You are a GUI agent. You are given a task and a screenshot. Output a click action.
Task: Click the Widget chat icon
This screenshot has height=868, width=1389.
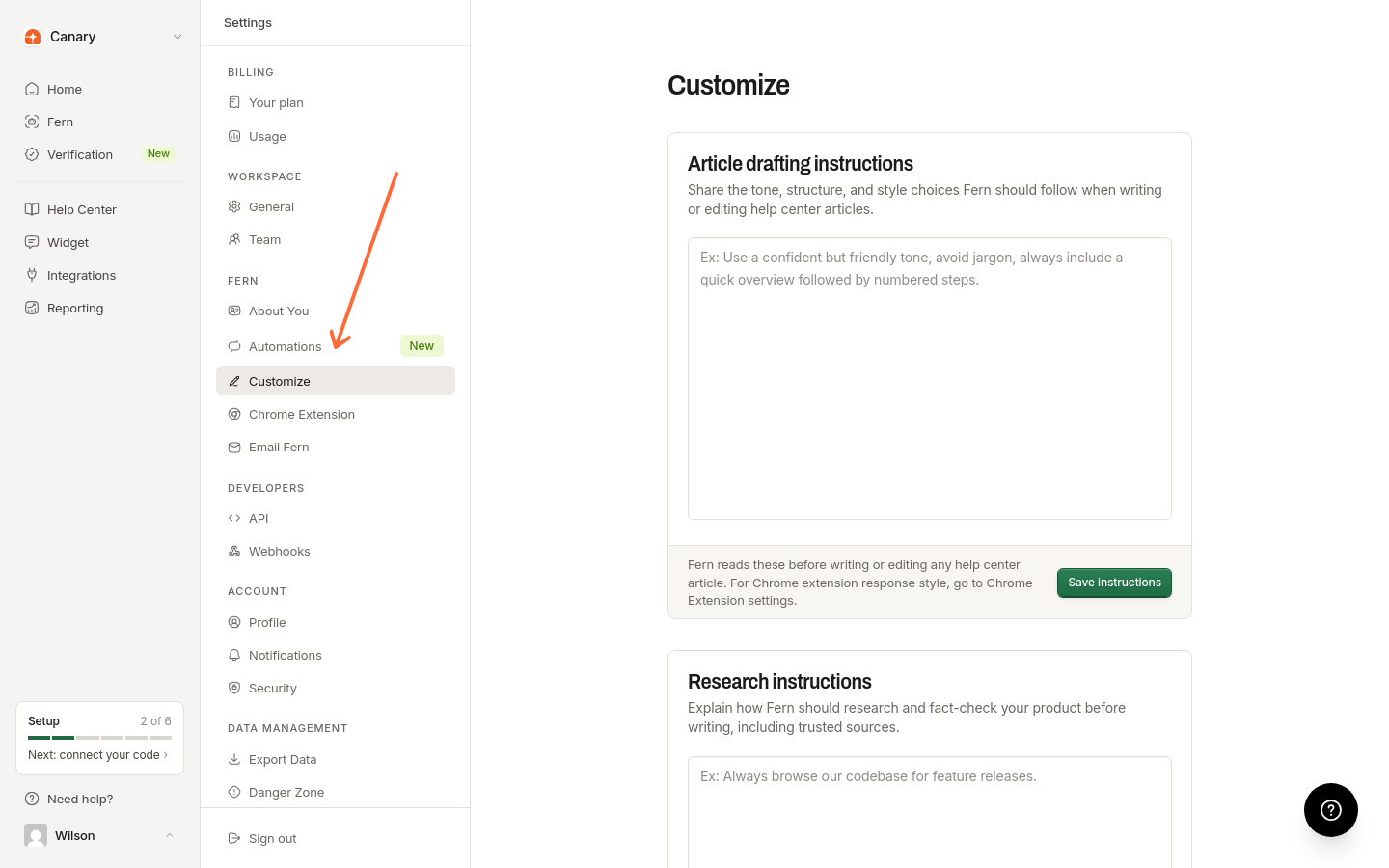(32, 242)
